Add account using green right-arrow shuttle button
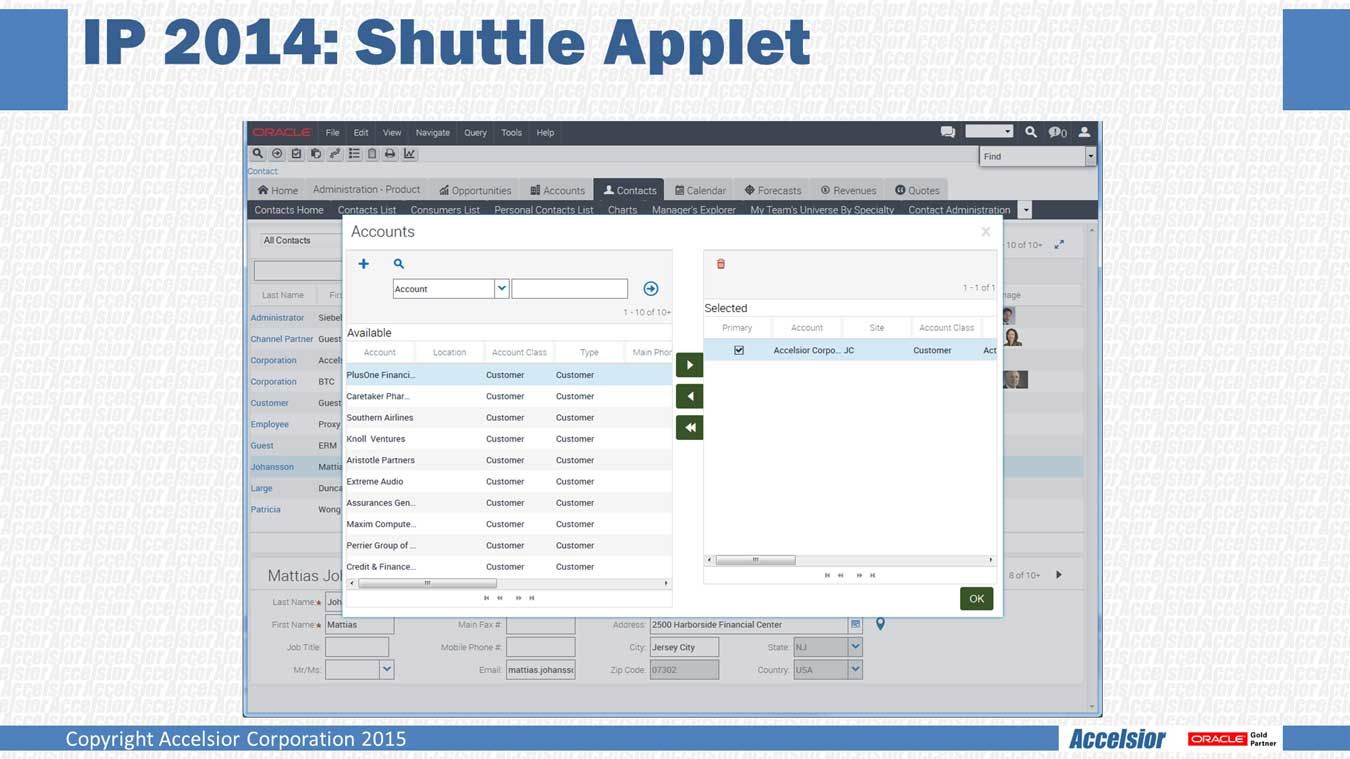The image size is (1350, 759). [689, 365]
